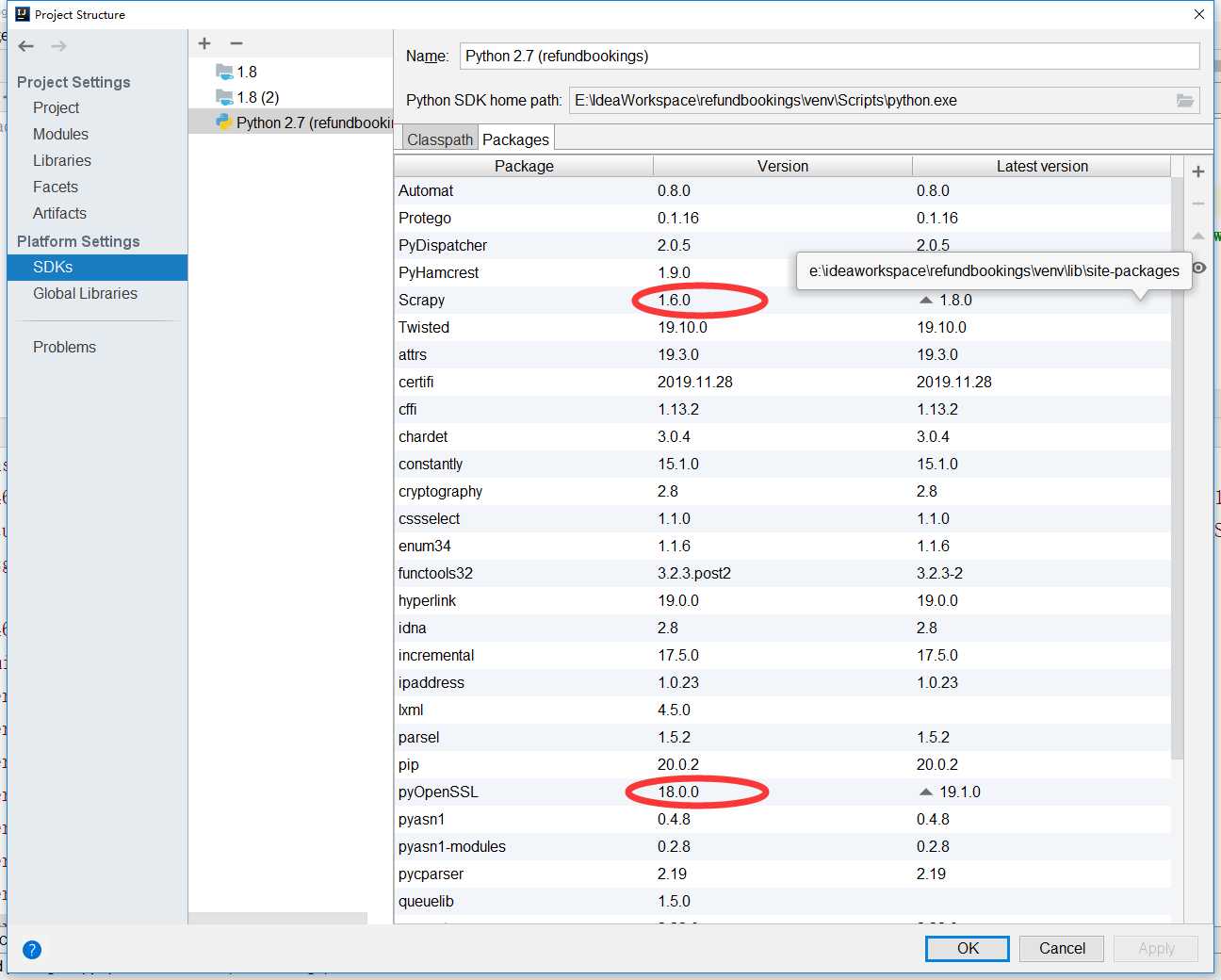Select the cssselect package row
The image size is (1221, 980).
tap(783, 518)
